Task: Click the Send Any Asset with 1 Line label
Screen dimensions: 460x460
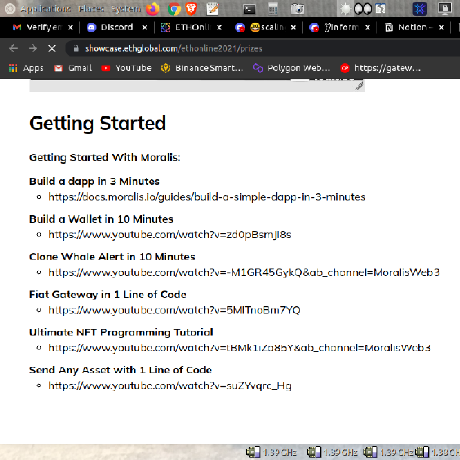Action: coord(120,370)
